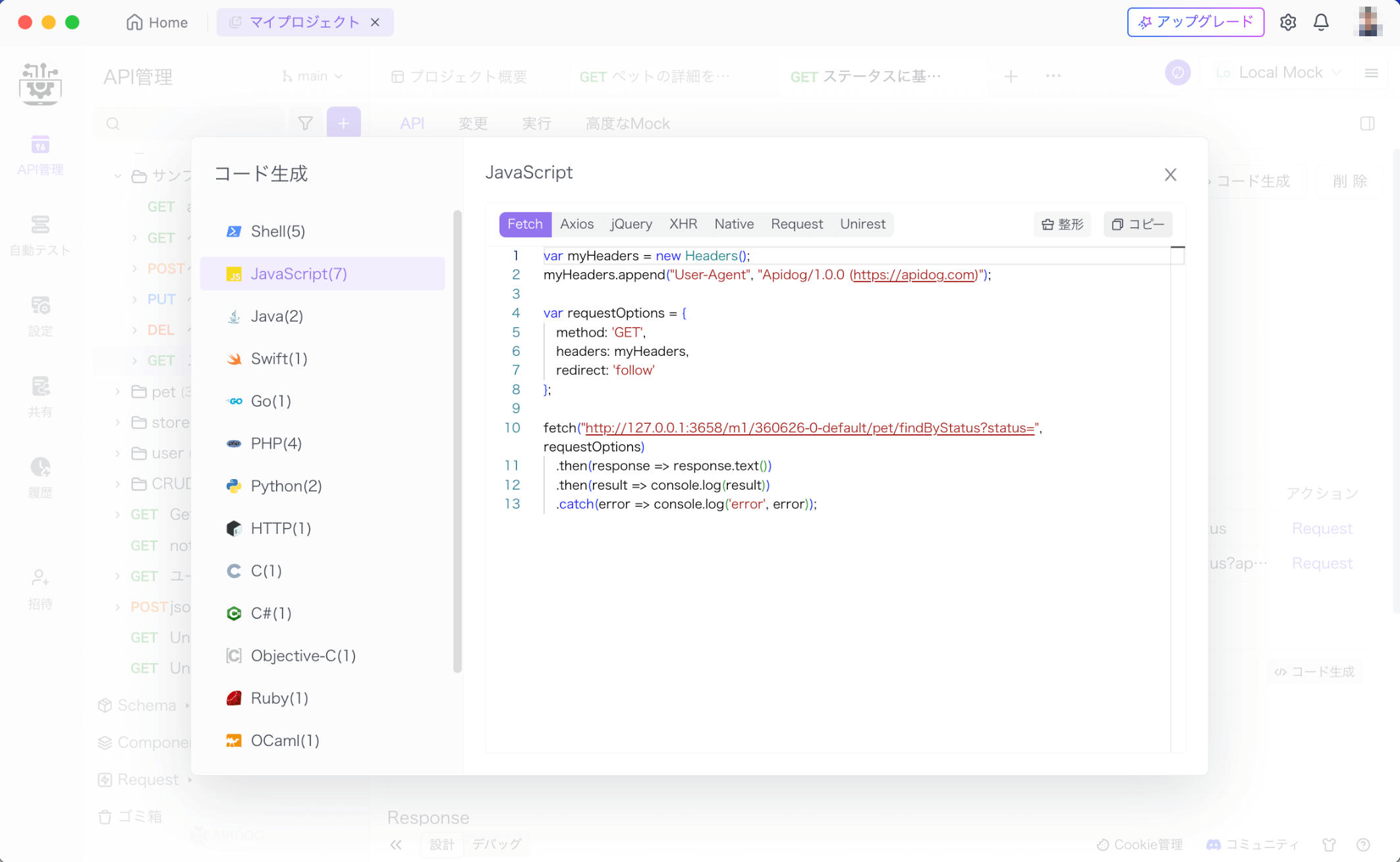This screenshot has width=1400, height=862.
Task: Open the main branch dropdown
Action: [x=313, y=76]
